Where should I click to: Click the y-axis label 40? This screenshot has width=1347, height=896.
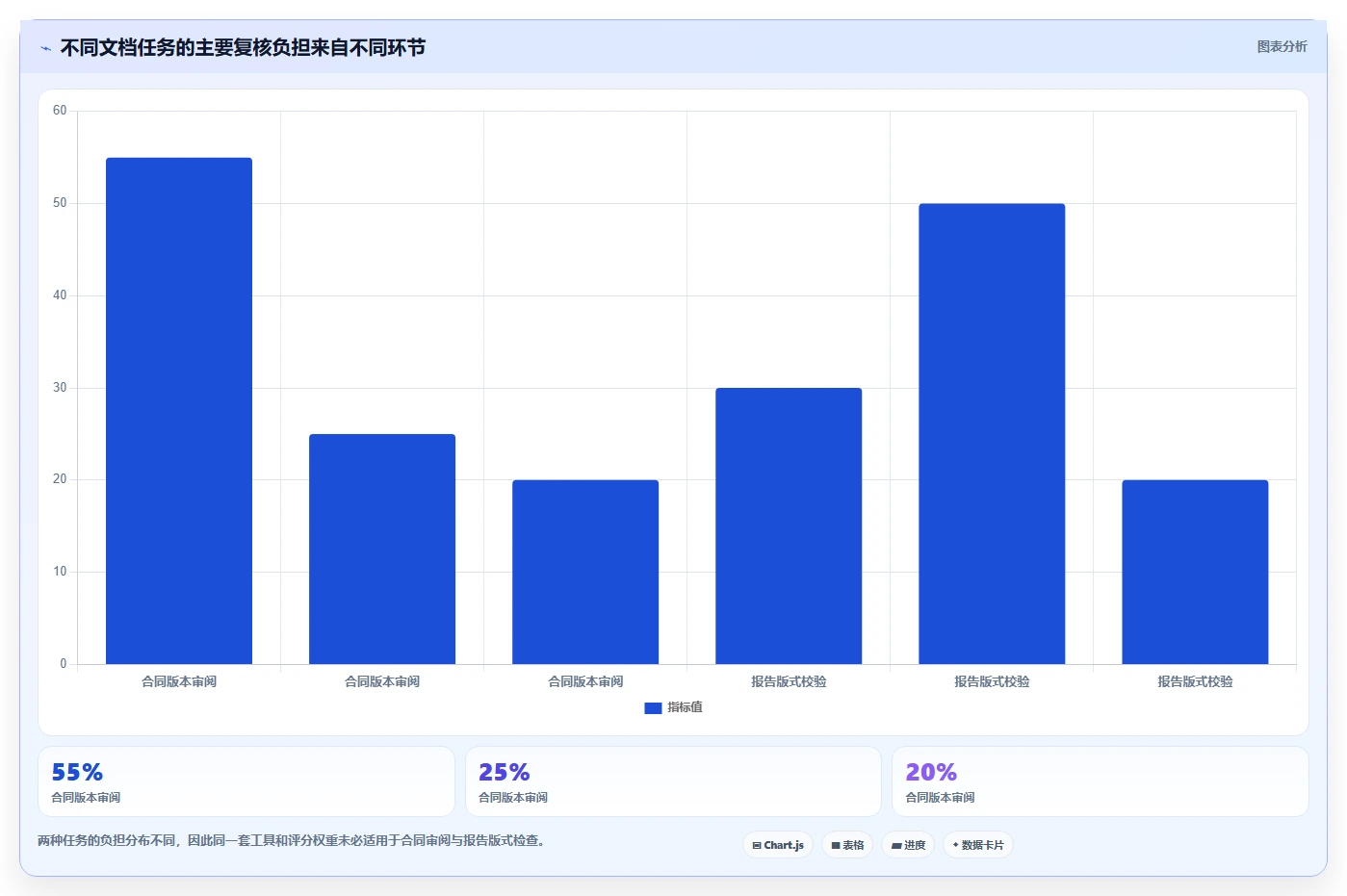coord(60,295)
